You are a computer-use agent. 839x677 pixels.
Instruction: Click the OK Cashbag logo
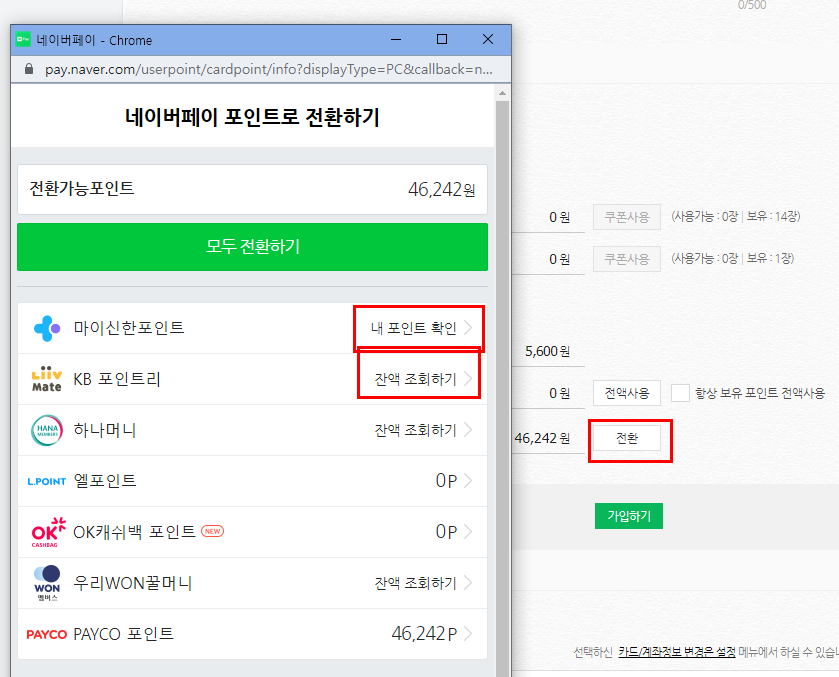(x=48, y=532)
